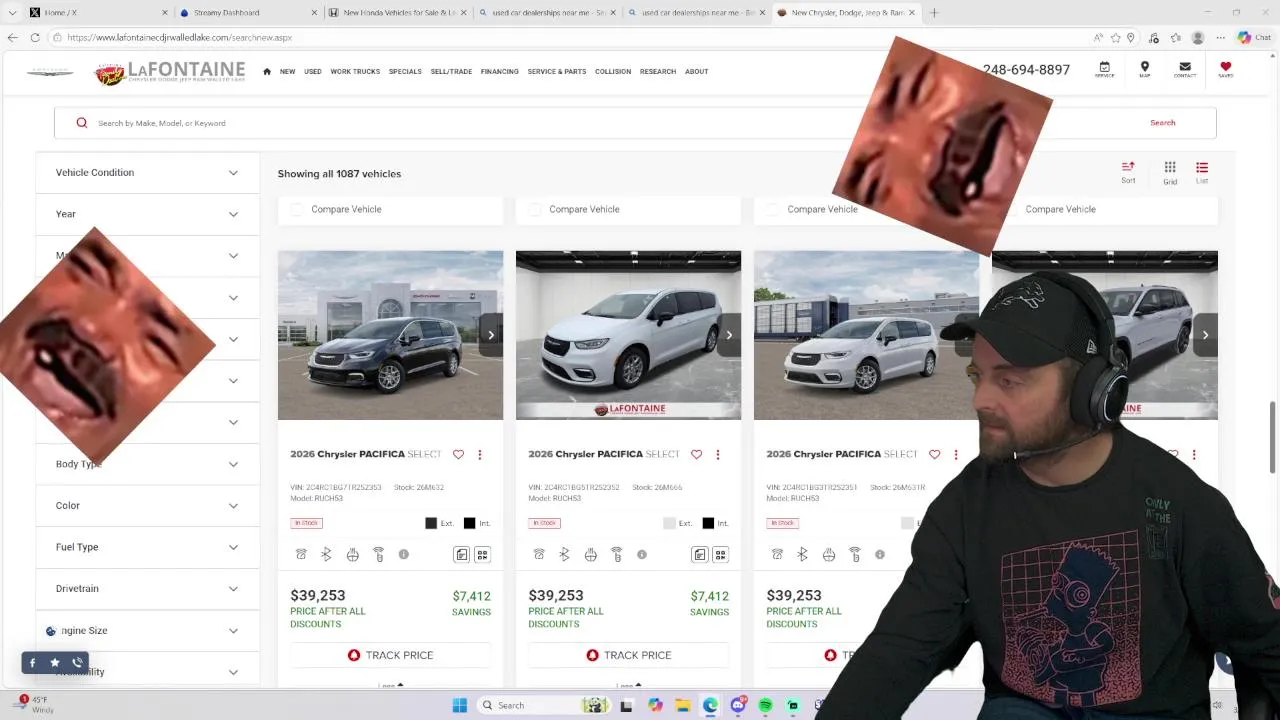The width and height of the screenshot is (1280, 720).
Task: Open three-dot menu for Stock 26M666 Pacifica
Action: (x=717, y=454)
